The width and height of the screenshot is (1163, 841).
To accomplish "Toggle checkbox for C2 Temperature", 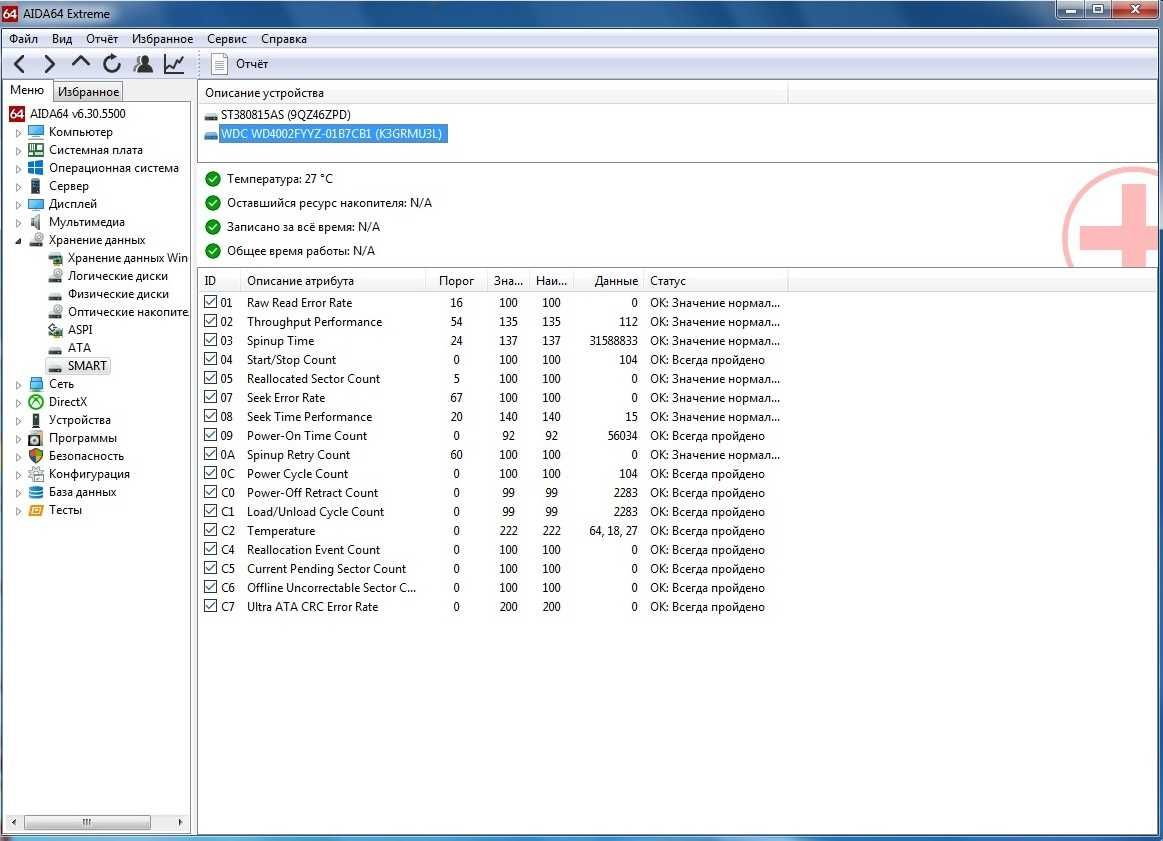I will [211, 530].
